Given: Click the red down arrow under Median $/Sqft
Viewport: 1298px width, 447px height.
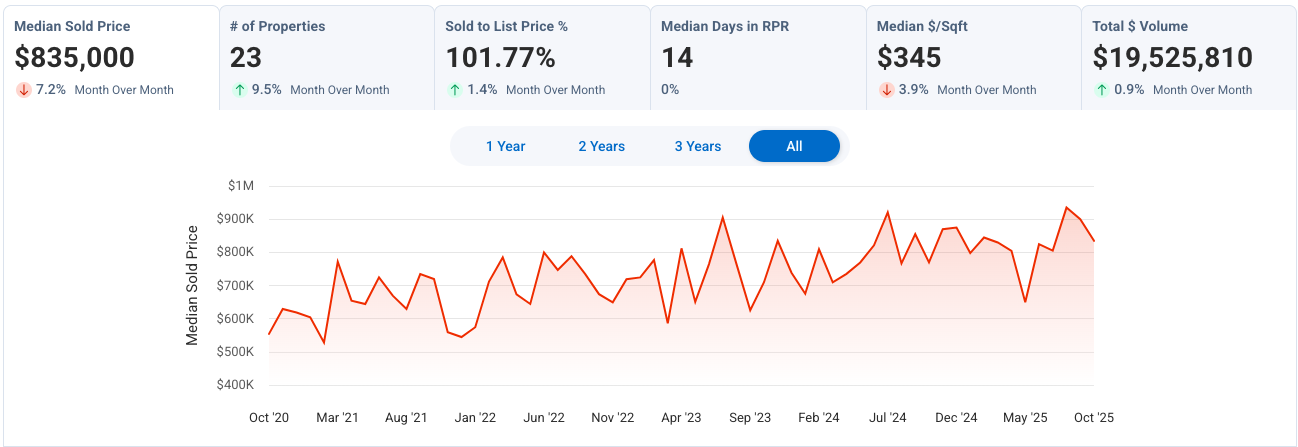Looking at the screenshot, I should pos(886,89).
